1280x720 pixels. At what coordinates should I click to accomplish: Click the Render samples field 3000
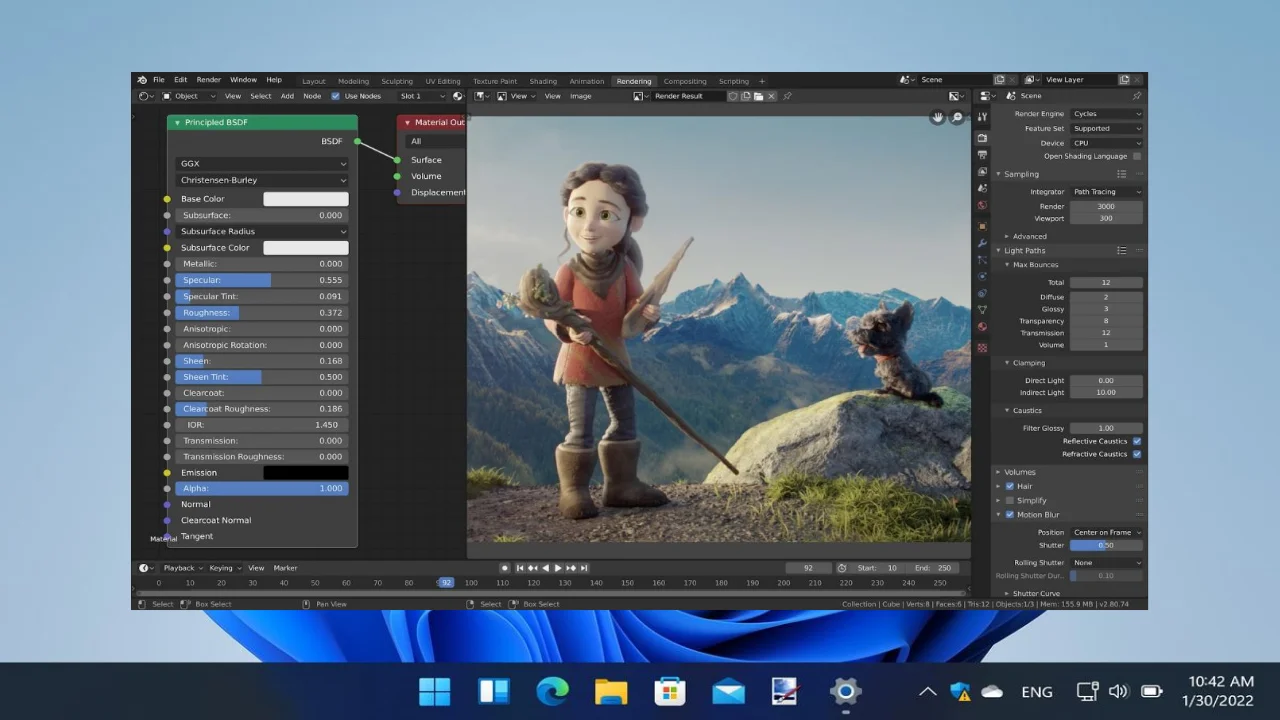point(1106,206)
